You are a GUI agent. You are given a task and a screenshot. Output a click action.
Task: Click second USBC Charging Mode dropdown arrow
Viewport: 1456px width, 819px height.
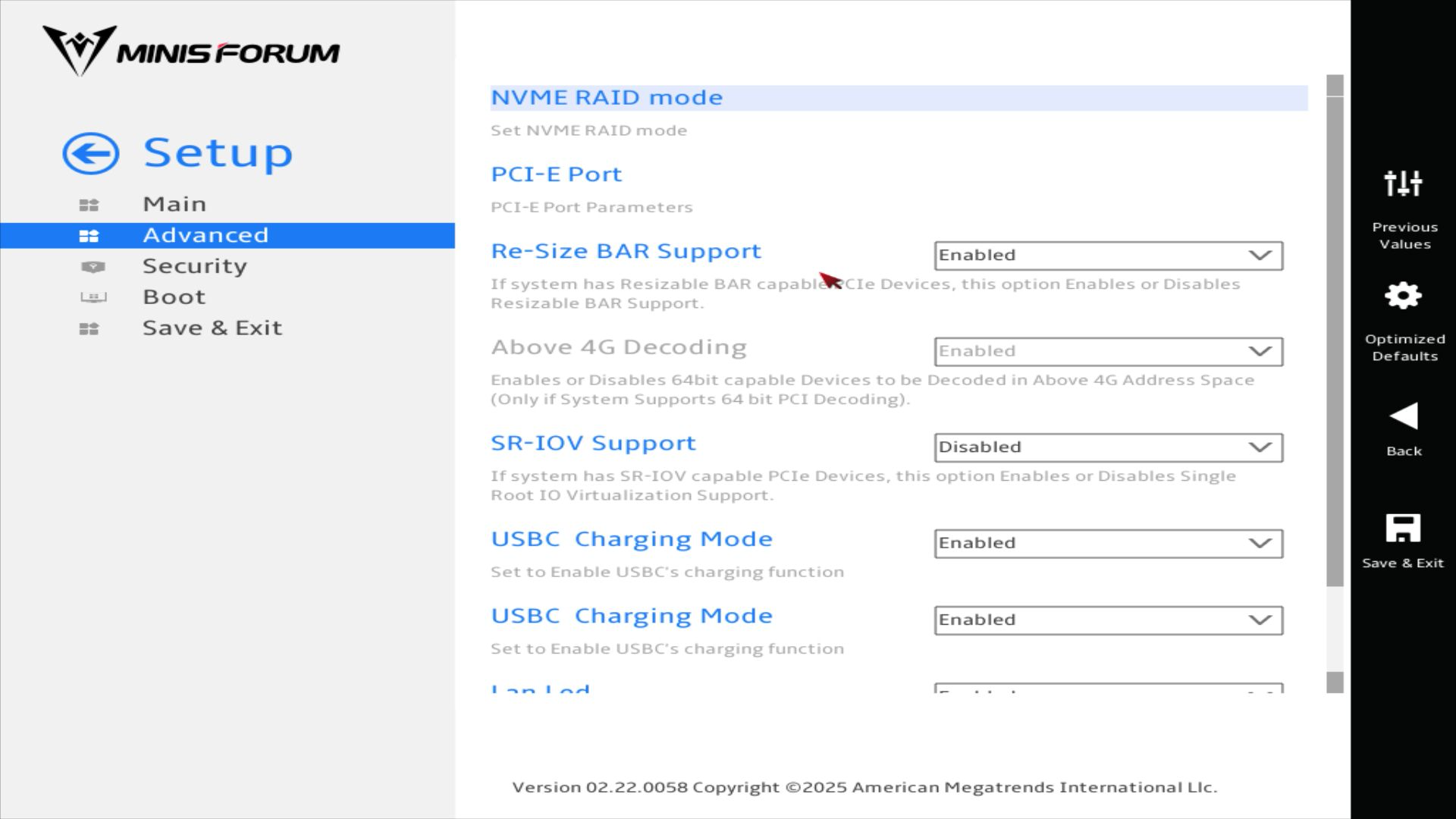pyautogui.click(x=1260, y=620)
